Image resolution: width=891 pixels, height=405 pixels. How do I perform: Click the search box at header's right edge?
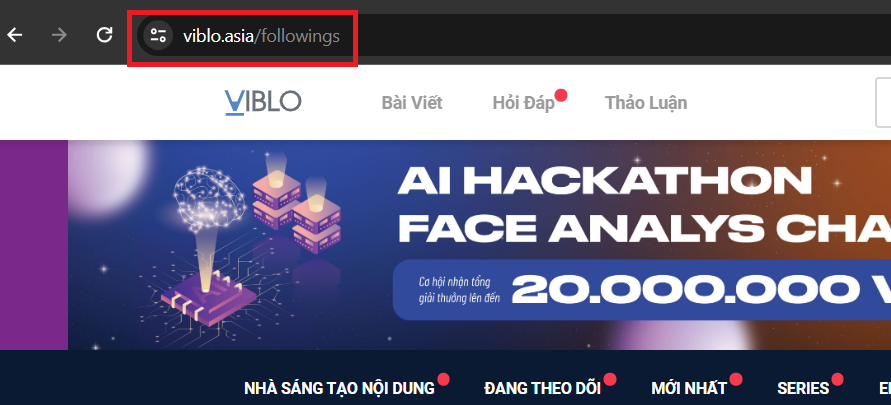(x=884, y=103)
